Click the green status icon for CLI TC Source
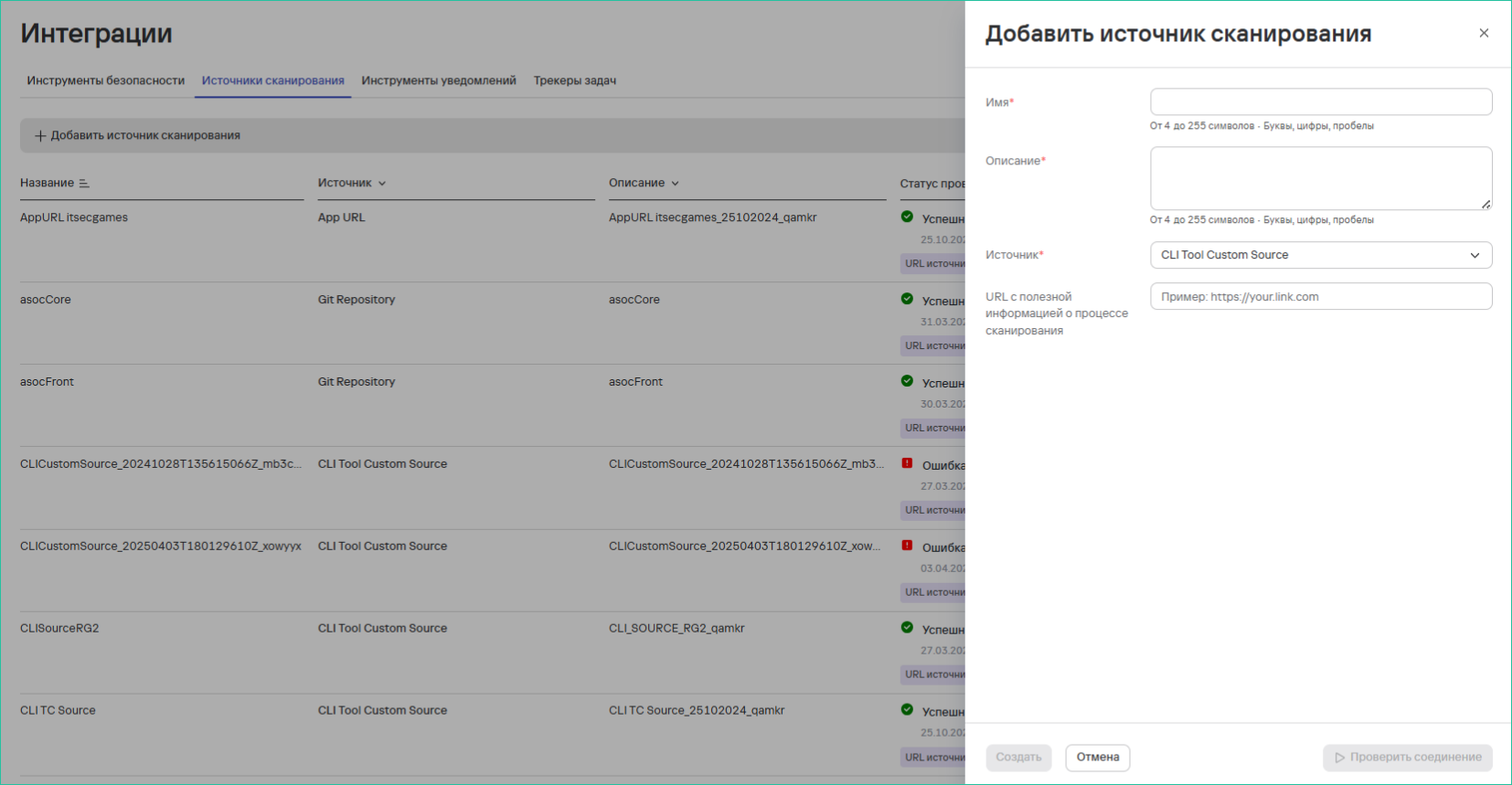The width and height of the screenshot is (1512, 785). pyautogui.click(x=907, y=710)
